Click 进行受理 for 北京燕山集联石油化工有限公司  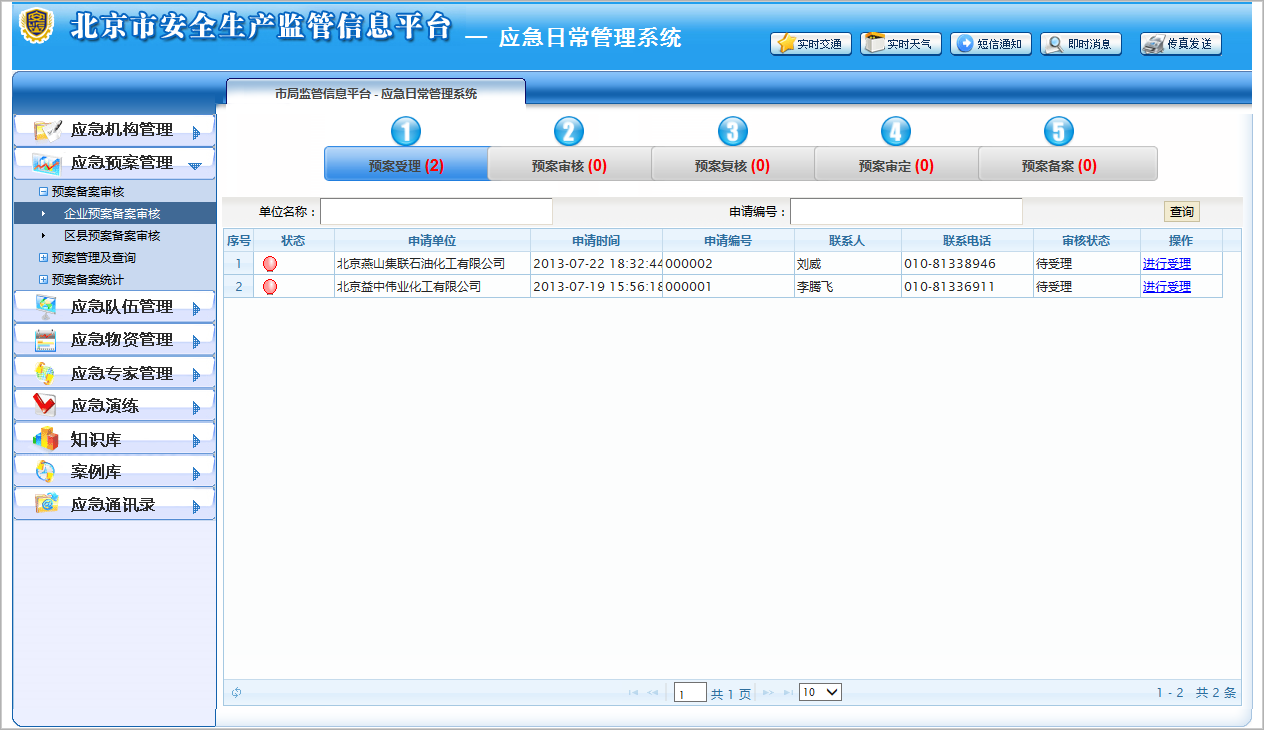[x=1167, y=264]
